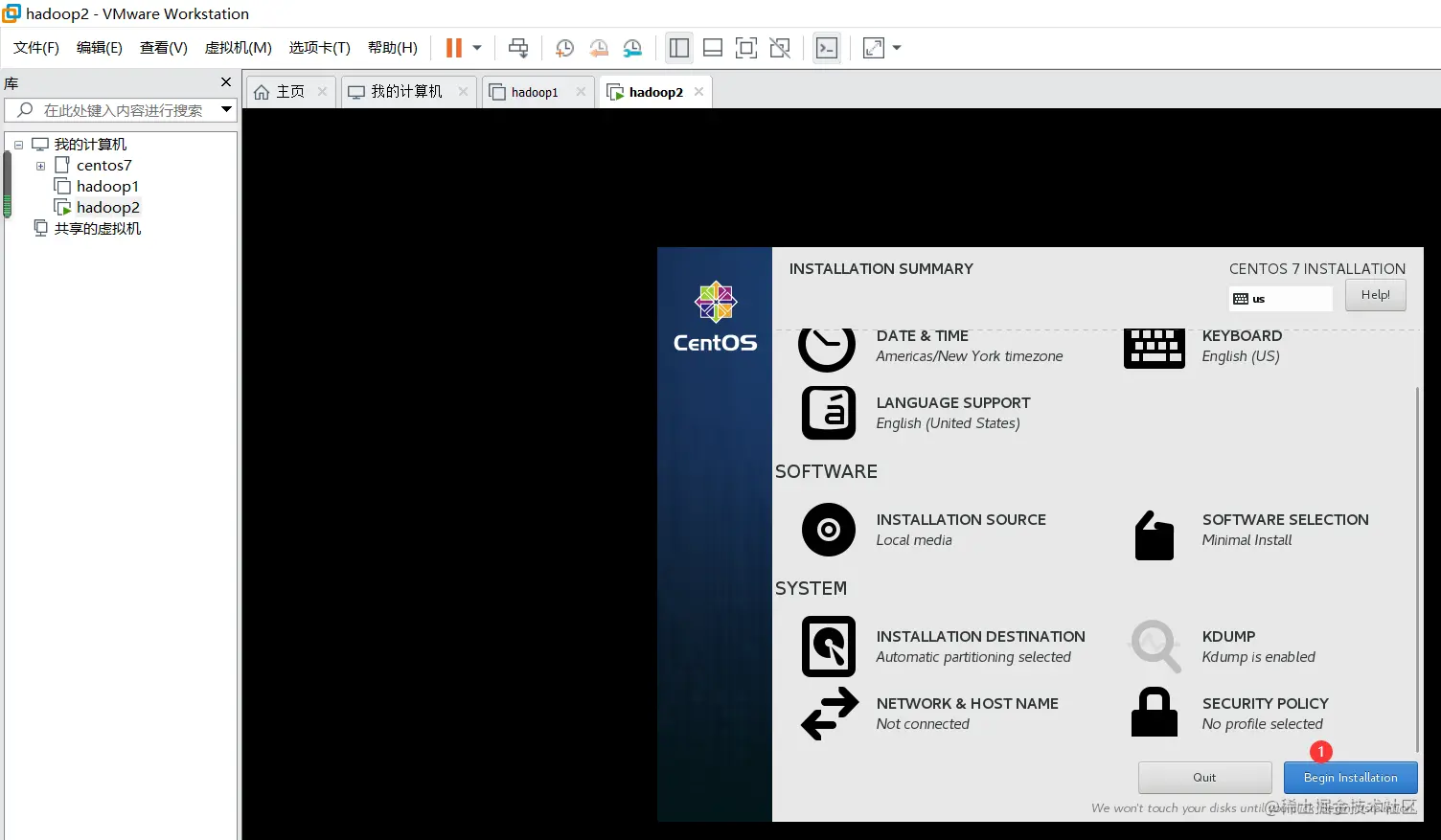
Task: Toggle the console view button
Action: click(826, 48)
